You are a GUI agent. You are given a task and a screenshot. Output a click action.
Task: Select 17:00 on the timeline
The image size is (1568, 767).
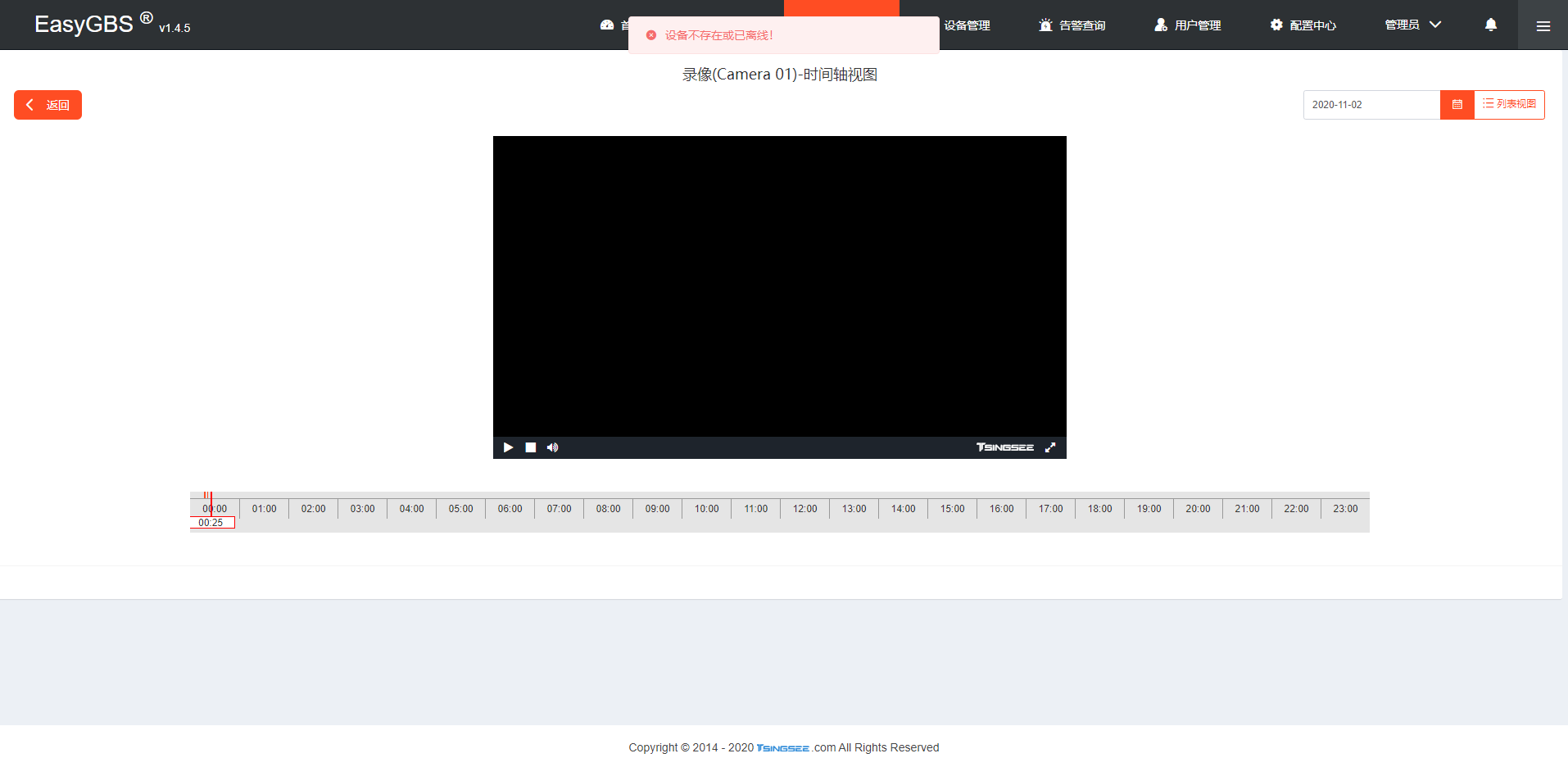pos(1050,509)
